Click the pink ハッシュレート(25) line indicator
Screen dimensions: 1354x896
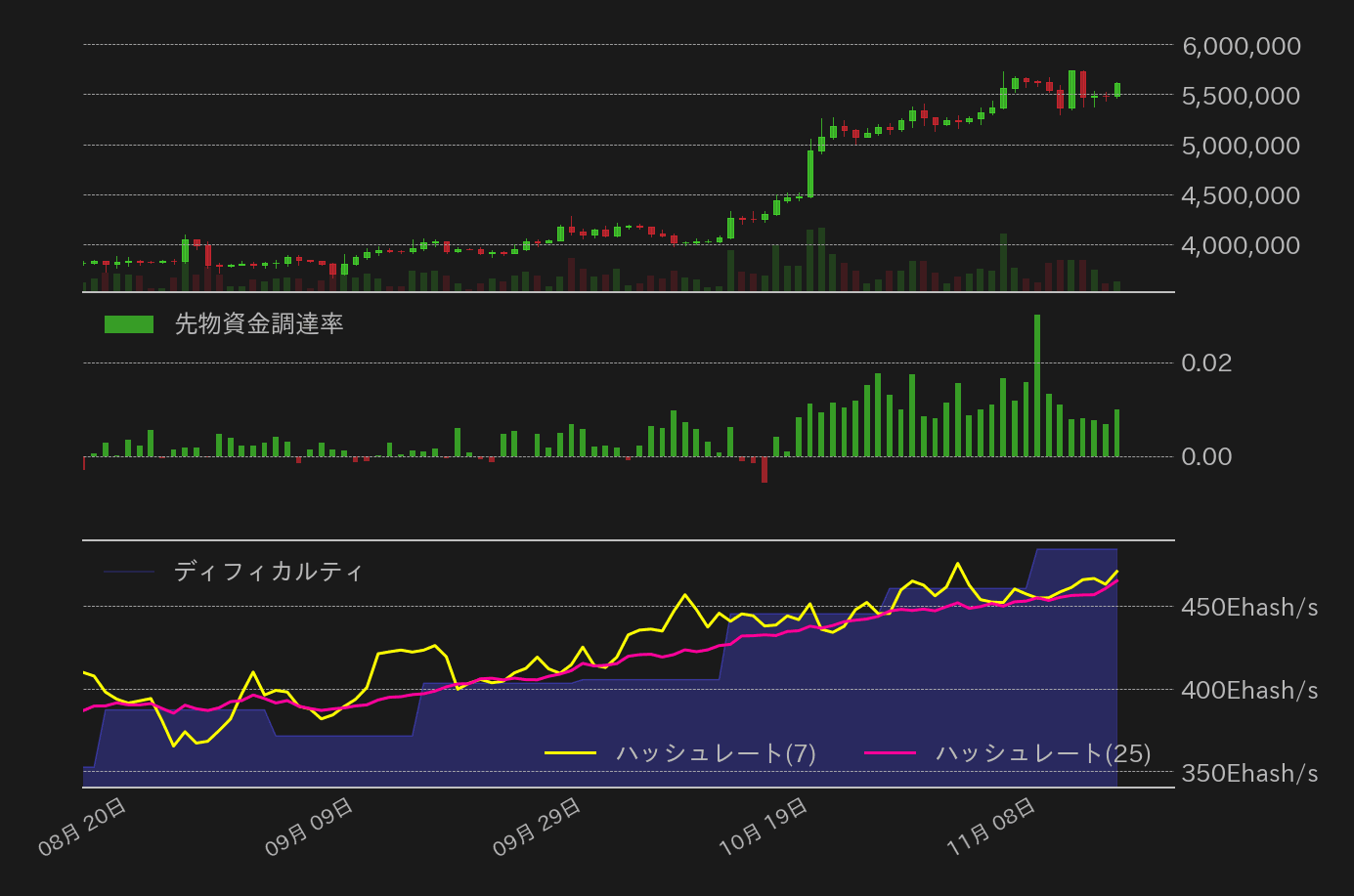(895, 753)
